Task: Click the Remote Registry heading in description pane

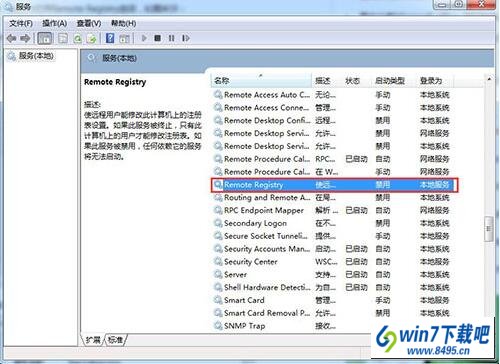Action: tap(115, 82)
